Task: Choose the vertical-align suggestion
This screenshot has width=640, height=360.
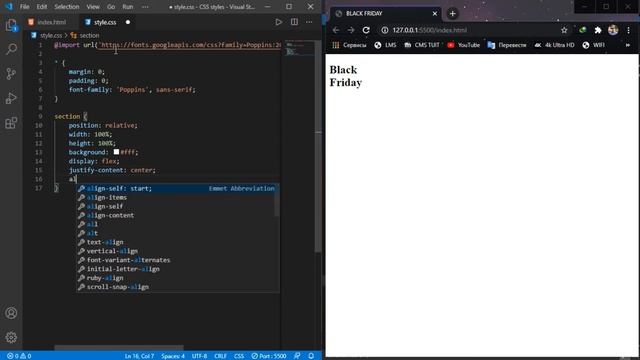Action: [178, 251]
